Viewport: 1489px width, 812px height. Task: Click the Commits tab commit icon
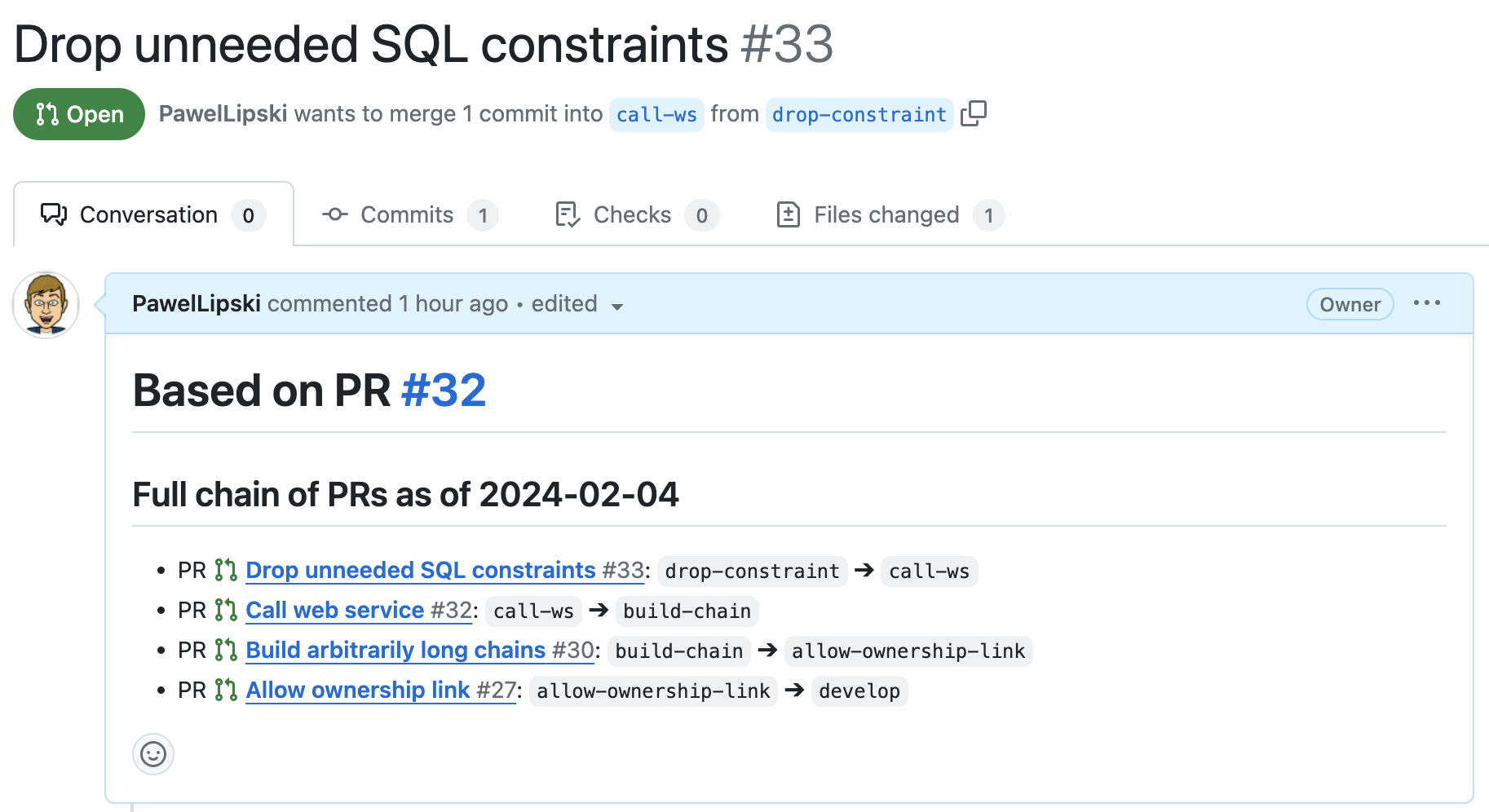pos(335,214)
